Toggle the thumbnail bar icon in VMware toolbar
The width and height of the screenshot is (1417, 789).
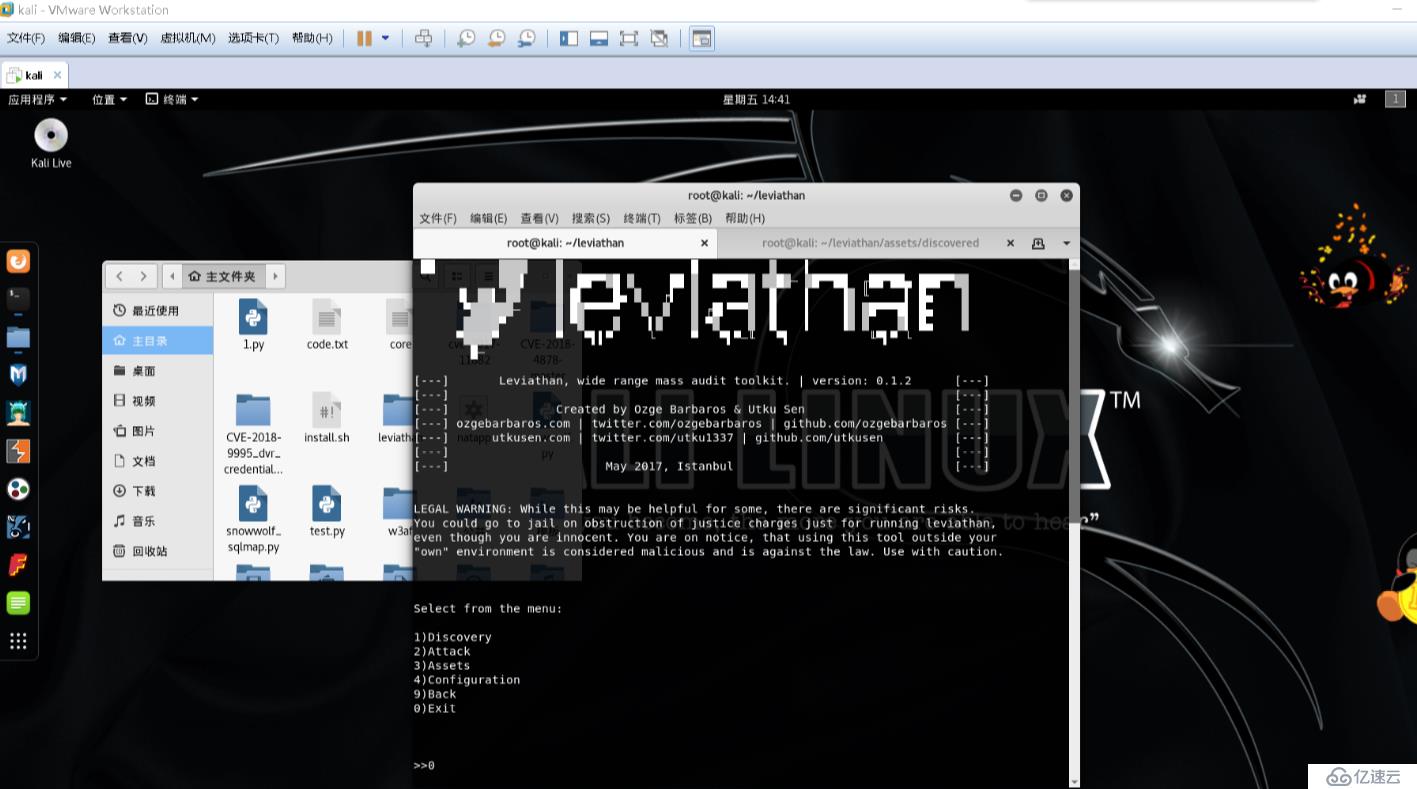[599, 38]
